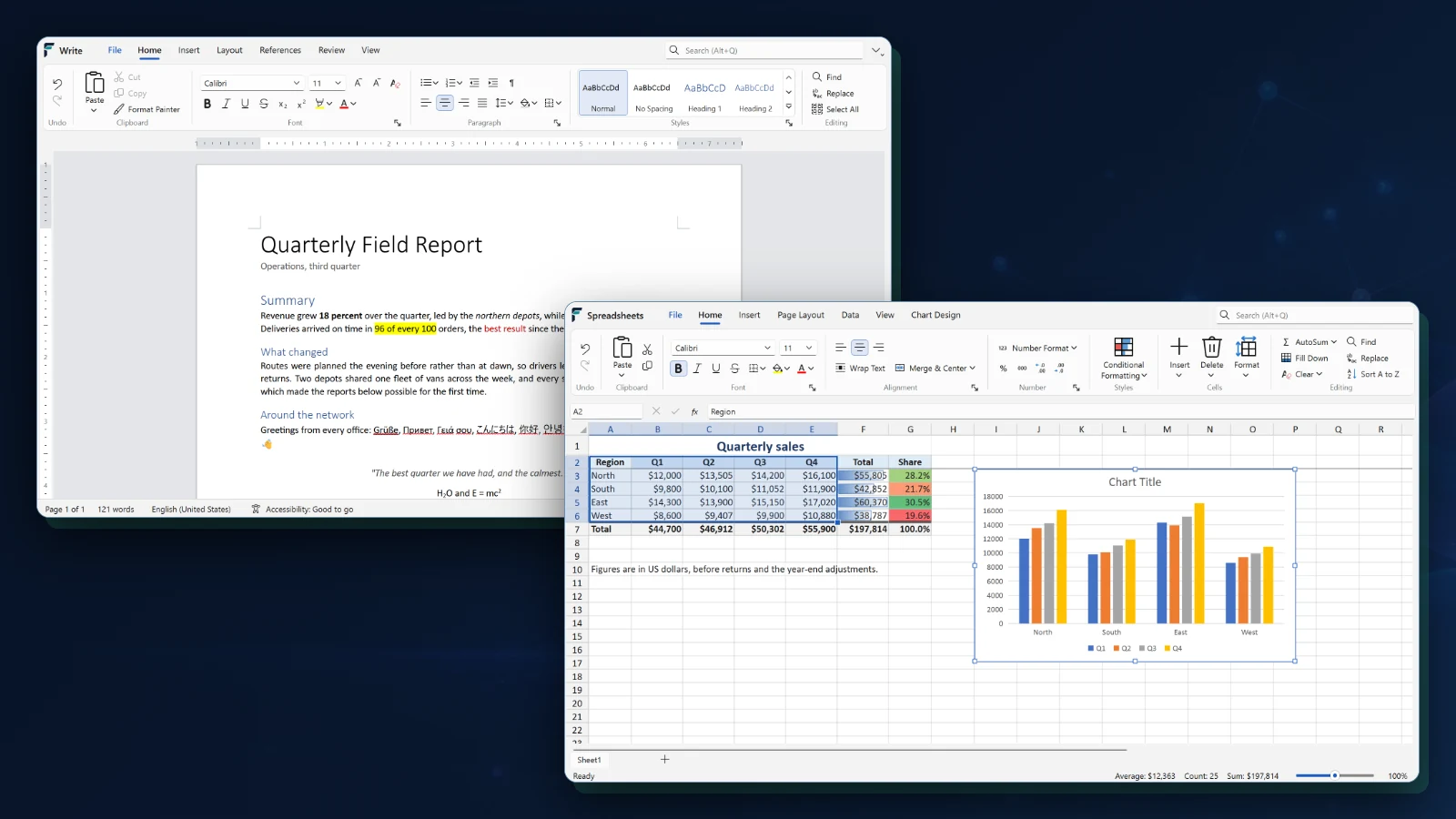Justify paragraph text in Write
This screenshot has height=819, width=1456.
tap(482, 103)
